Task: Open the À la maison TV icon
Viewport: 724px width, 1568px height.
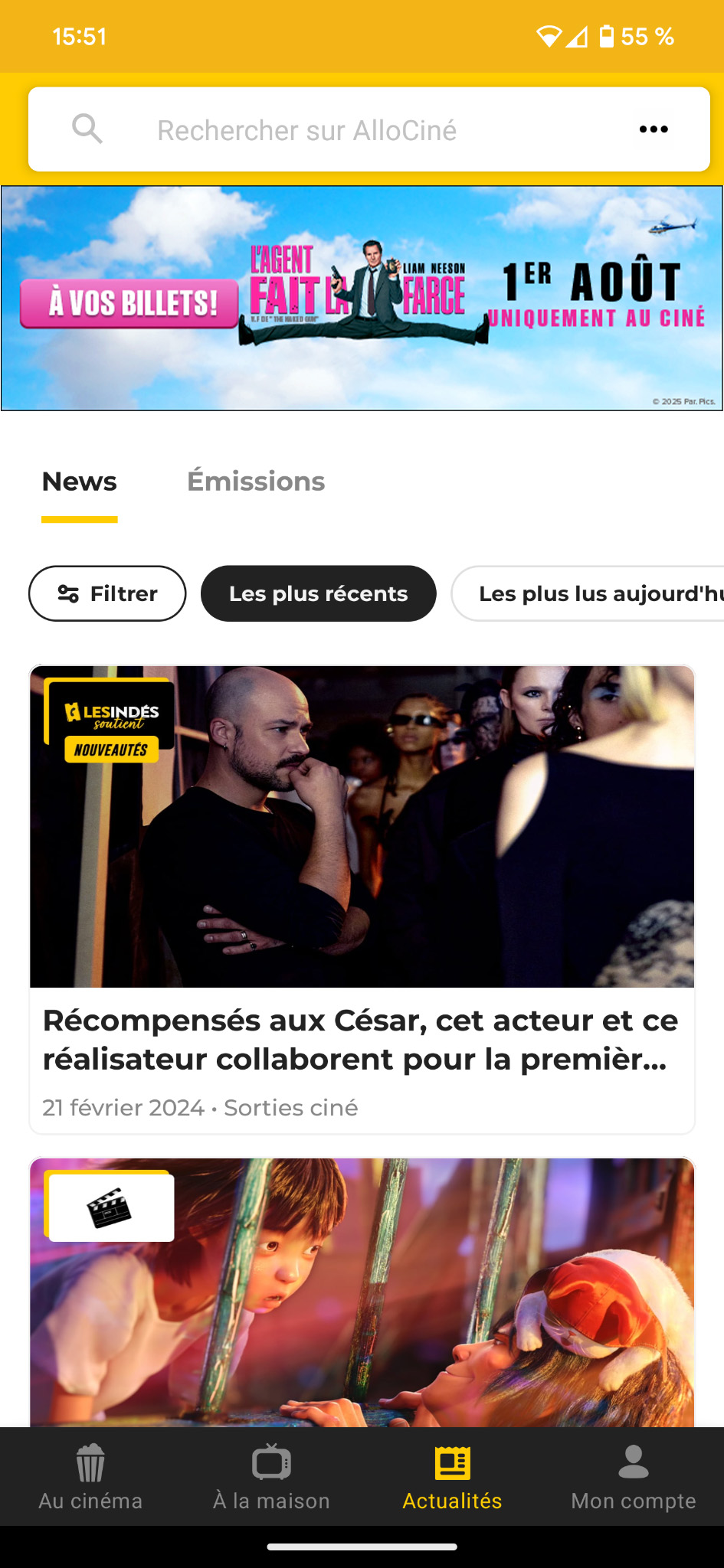Action: [272, 1463]
